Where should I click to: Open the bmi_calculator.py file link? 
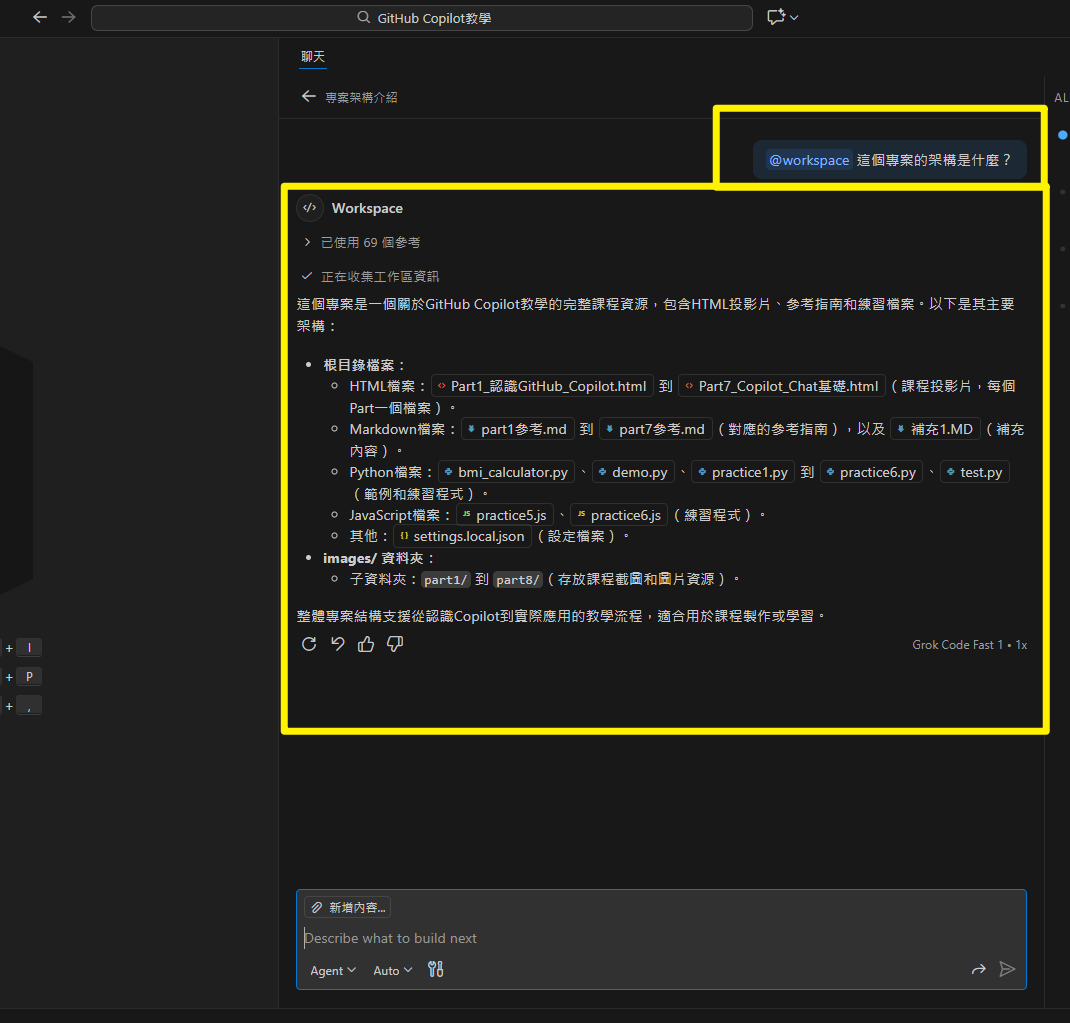pos(505,472)
